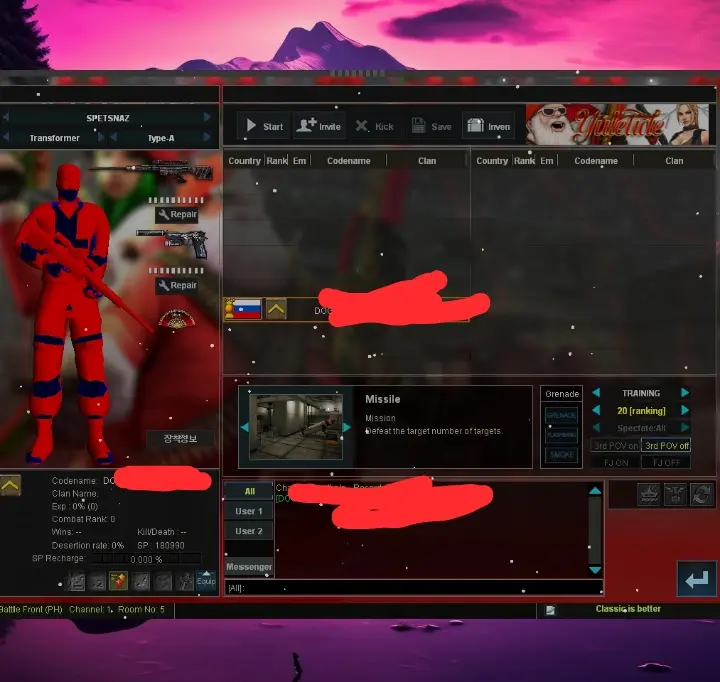The height and width of the screenshot is (682, 720).
Task: Change TRAINING mode with right arrow
Action: click(685, 393)
